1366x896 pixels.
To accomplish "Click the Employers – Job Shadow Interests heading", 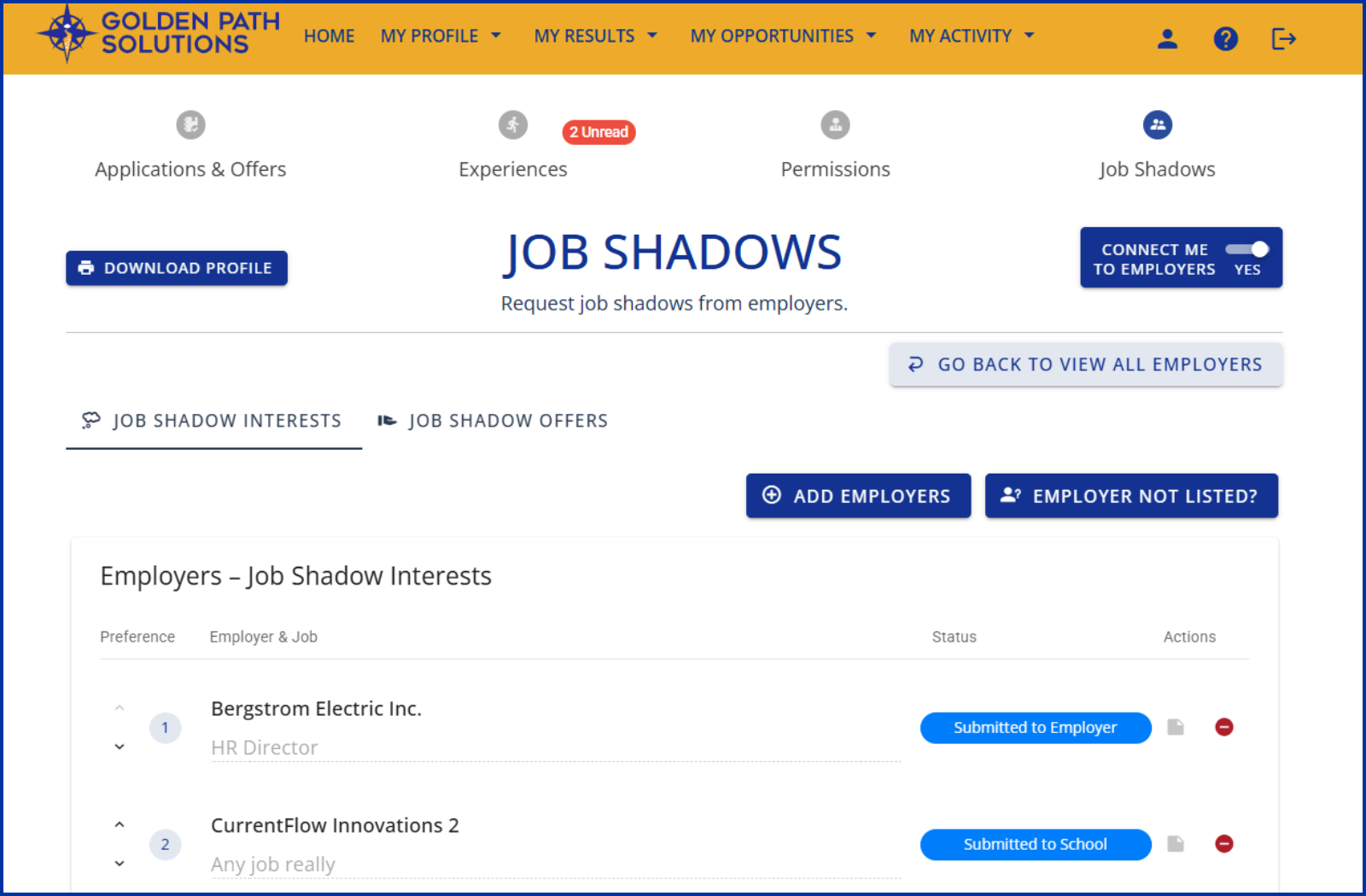I will click(x=296, y=576).
